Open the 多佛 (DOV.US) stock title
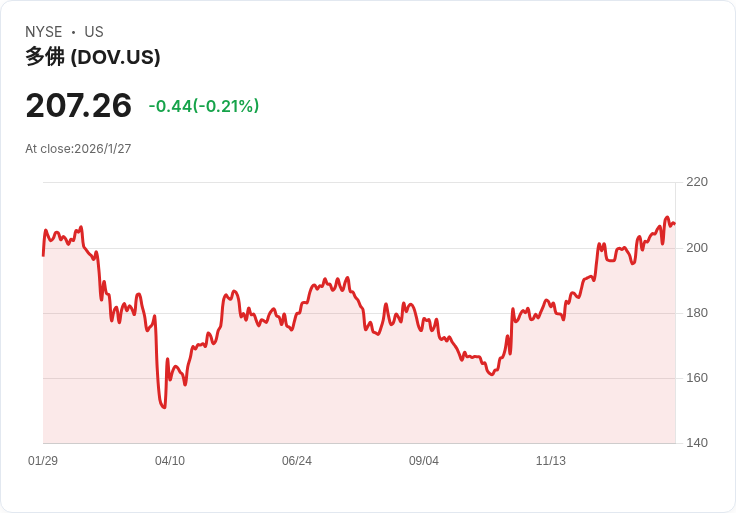This screenshot has height=513, width=736. [x=93, y=57]
